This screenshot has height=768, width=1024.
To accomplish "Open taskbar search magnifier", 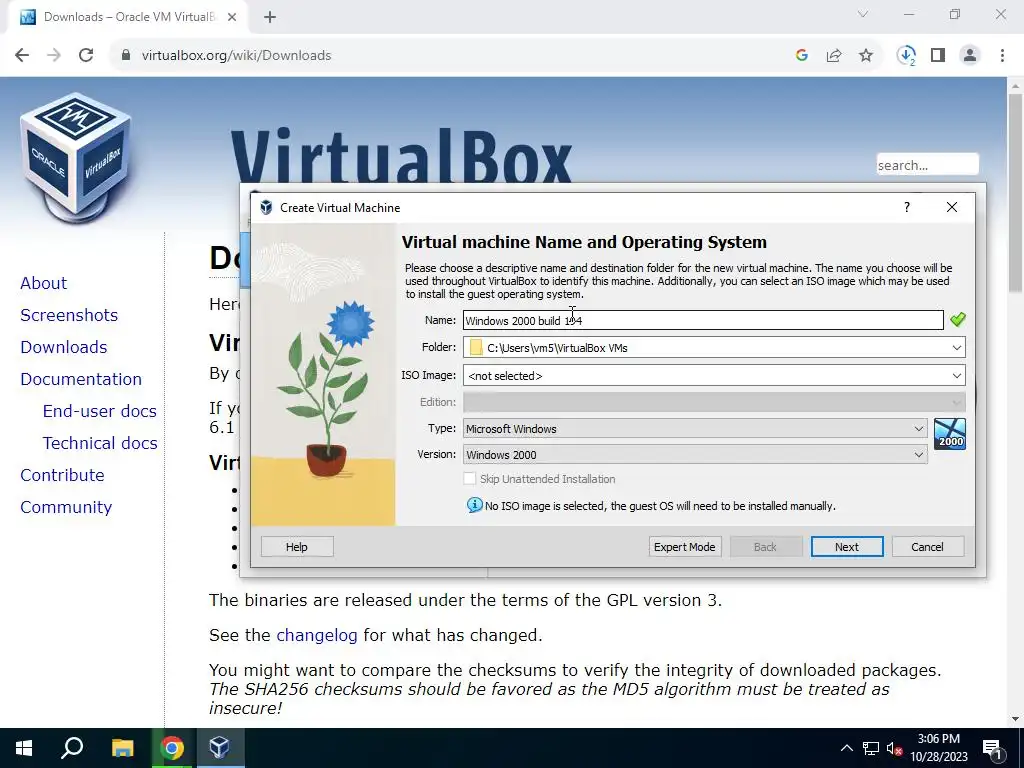I will (x=72, y=748).
